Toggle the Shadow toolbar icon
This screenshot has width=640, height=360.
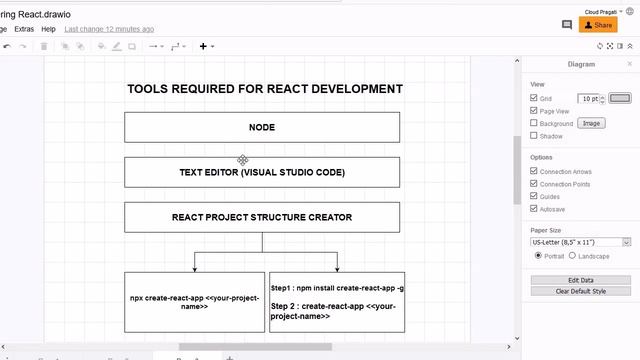point(132,47)
